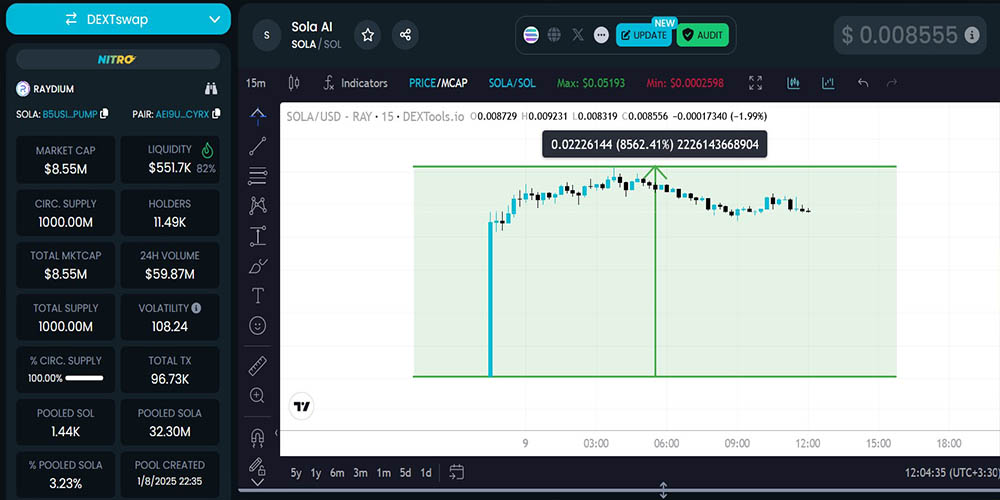Set chart range to 1y
Viewport: 1000px width, 500px height.
point(316,473)
